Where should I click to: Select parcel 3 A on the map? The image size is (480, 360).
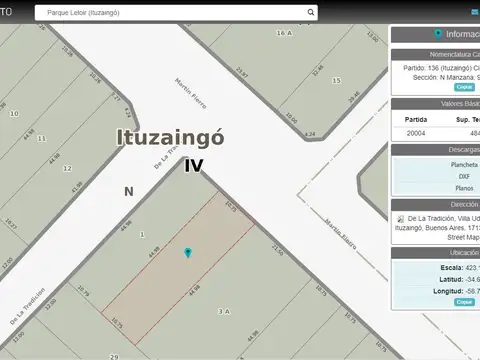point(224,312)
